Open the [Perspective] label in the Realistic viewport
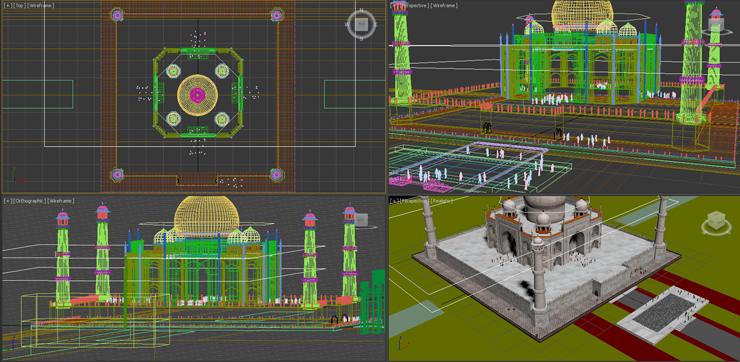 [x=414, y=201]
